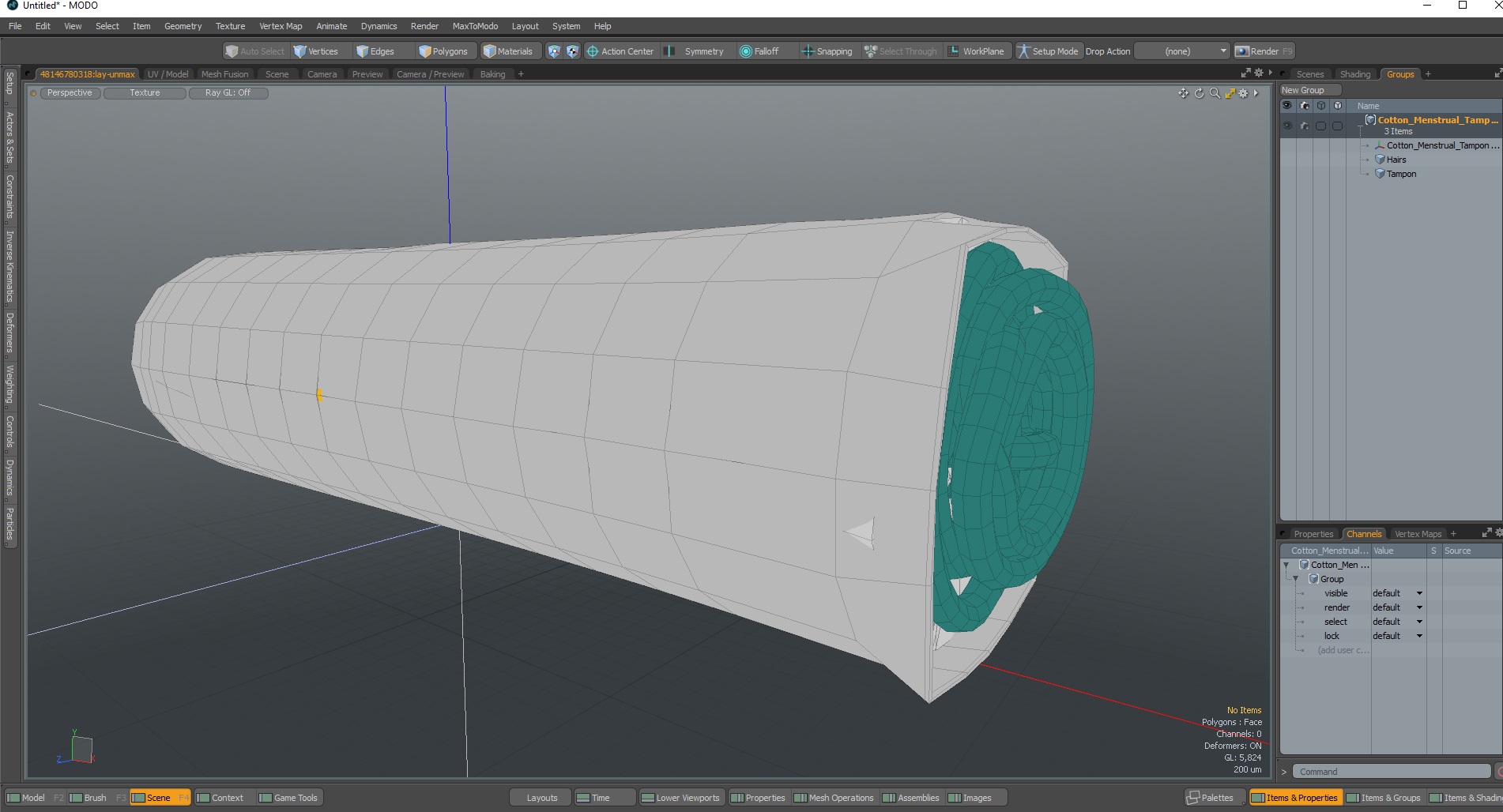Open the visible channel default dropdown
1503x812 pixels.
click(x=1397, y=593)
